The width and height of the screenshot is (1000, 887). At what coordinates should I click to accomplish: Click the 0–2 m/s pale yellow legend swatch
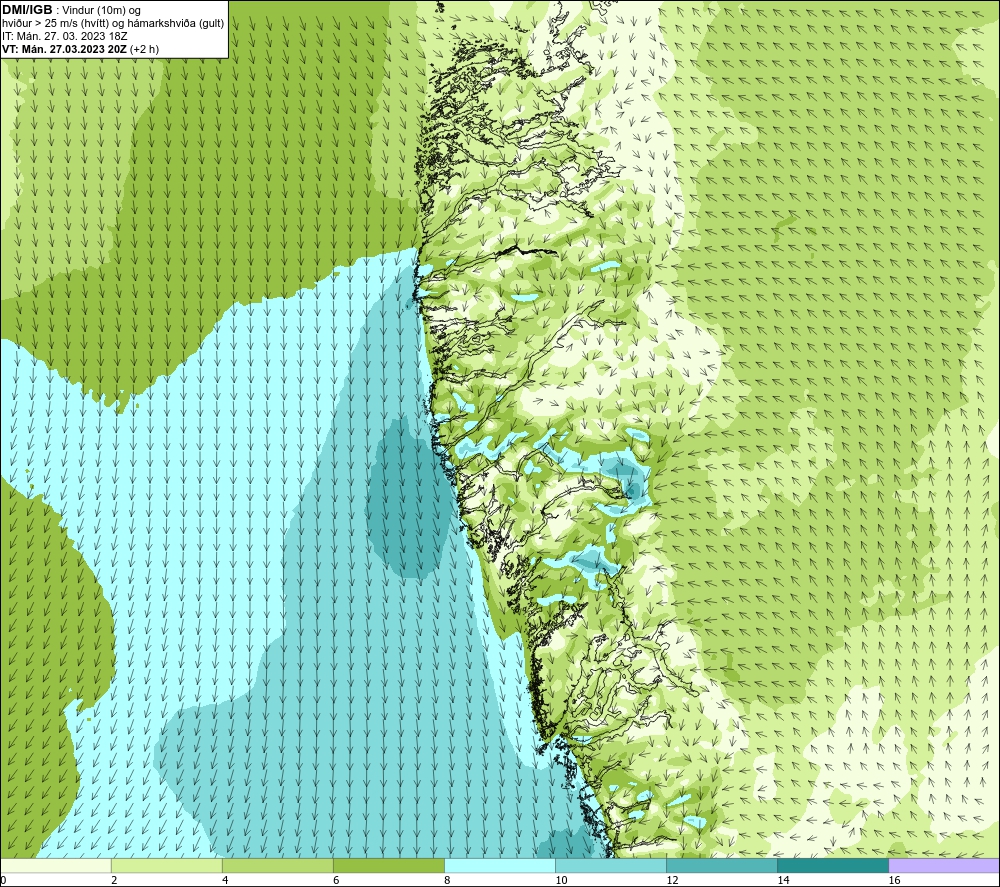(56, 865)
